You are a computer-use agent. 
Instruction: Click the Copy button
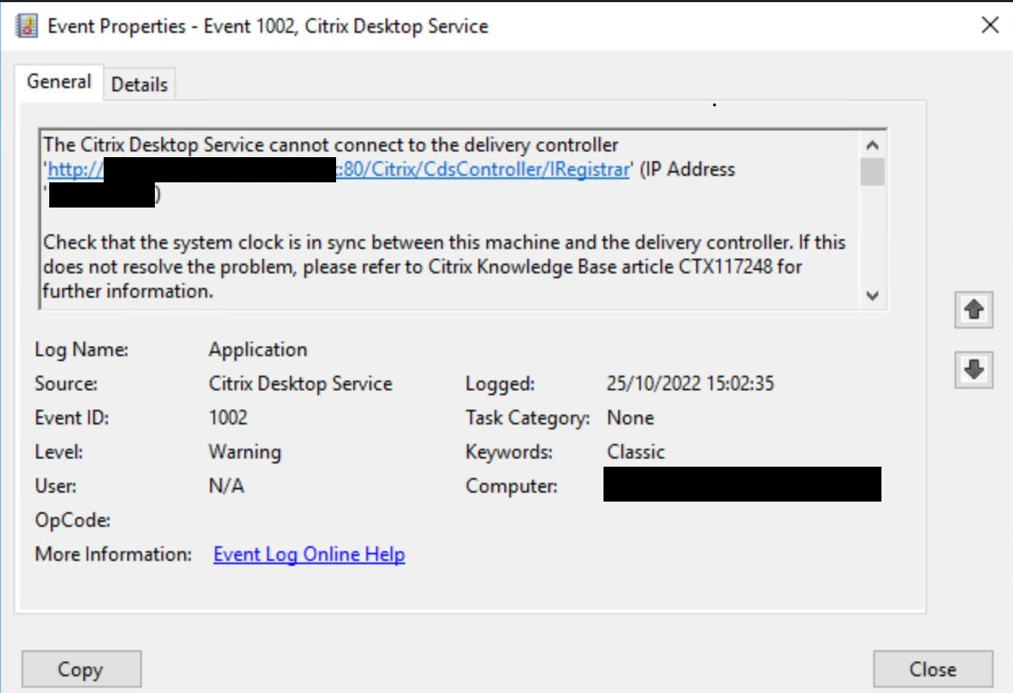(81, 668)
